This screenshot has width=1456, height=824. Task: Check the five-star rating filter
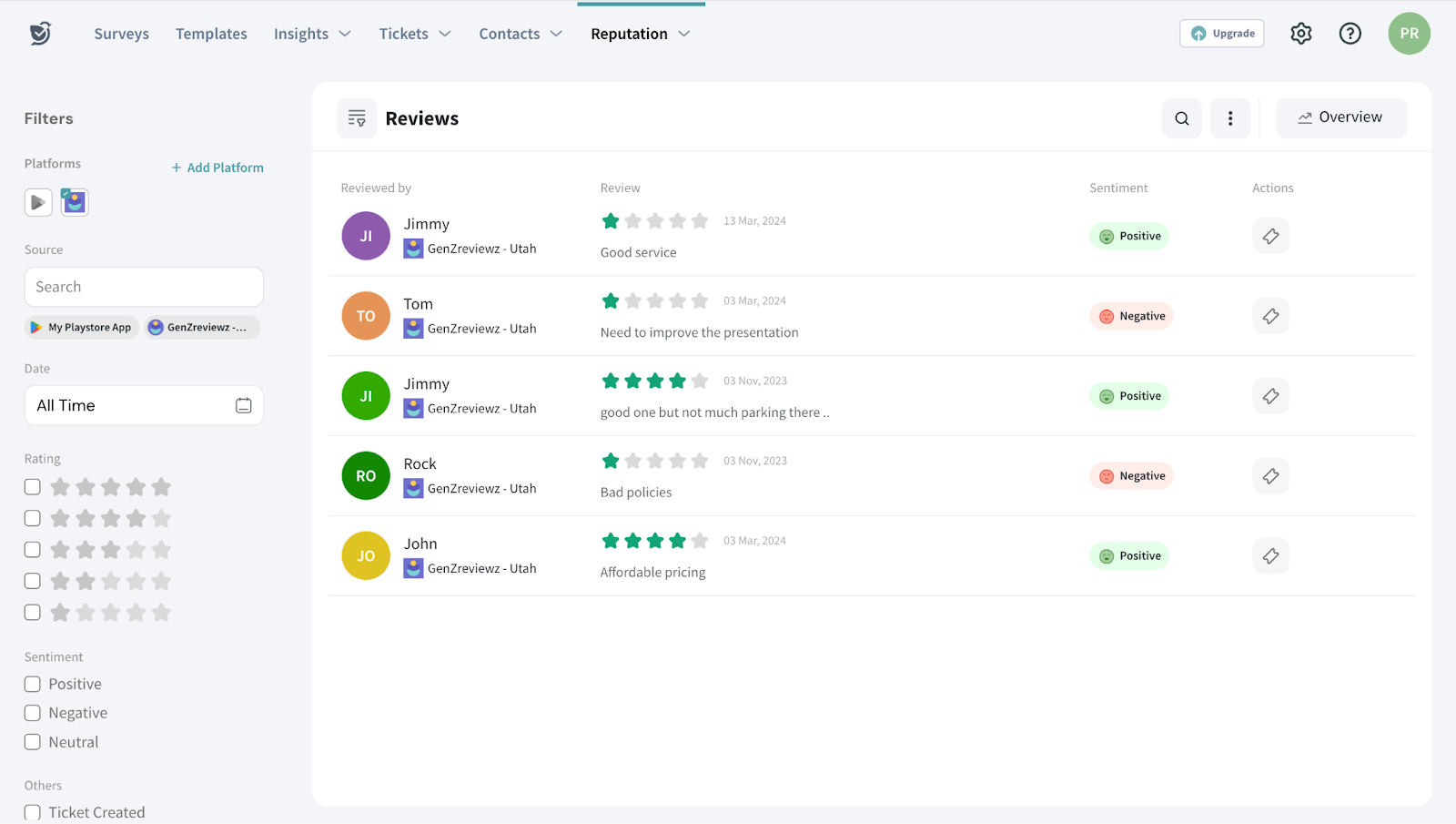pyautogui.click(x=33, y=487)
